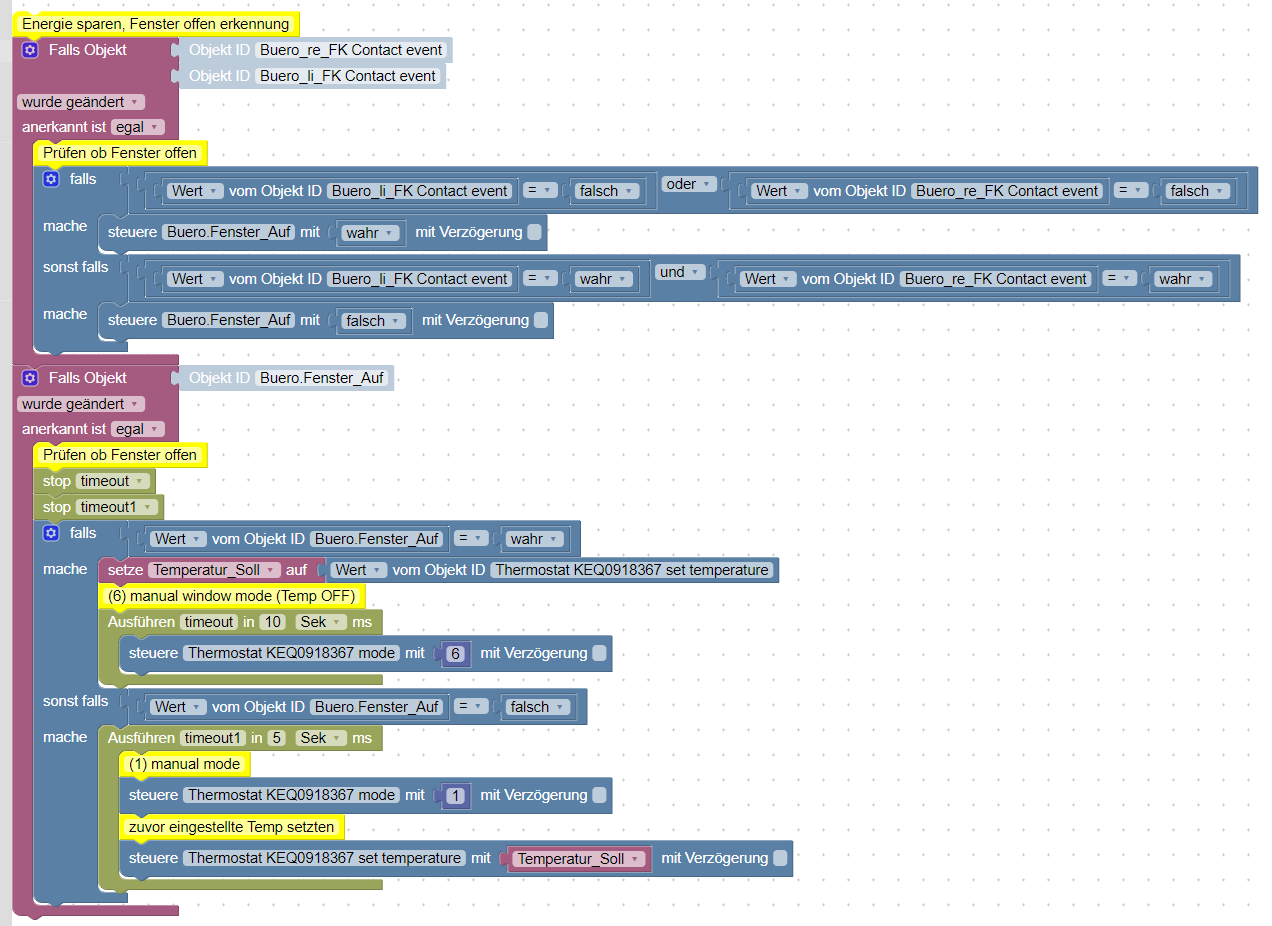Open 'falsch' dropdown compared with Buero.Fenster_Auf
Screen dimensions: 1272x926
point(539,707)
